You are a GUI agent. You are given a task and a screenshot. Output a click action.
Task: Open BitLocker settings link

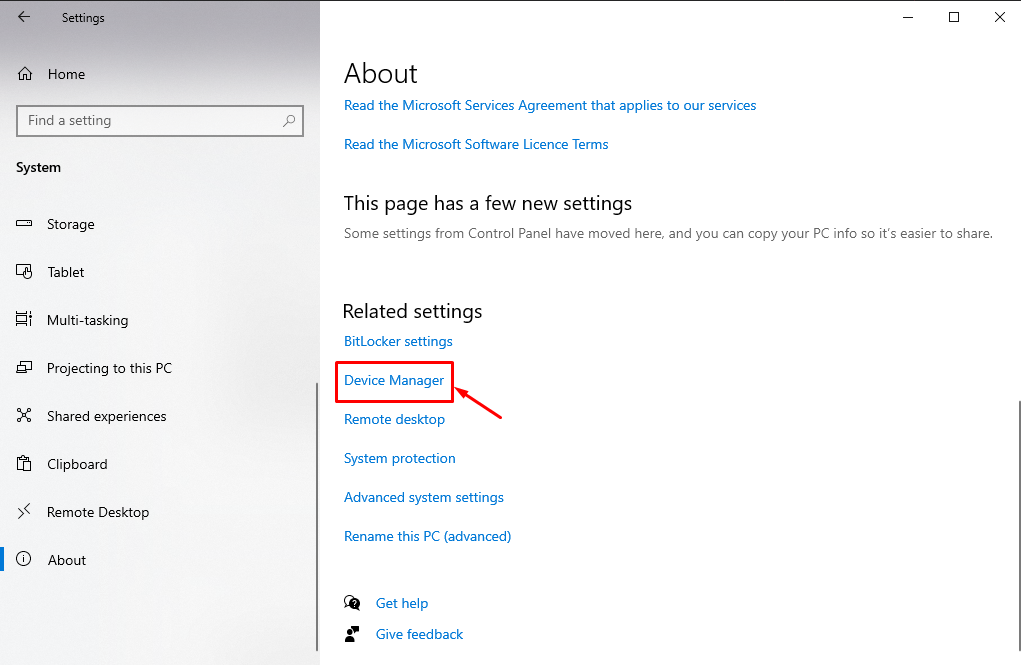[398, 341]
